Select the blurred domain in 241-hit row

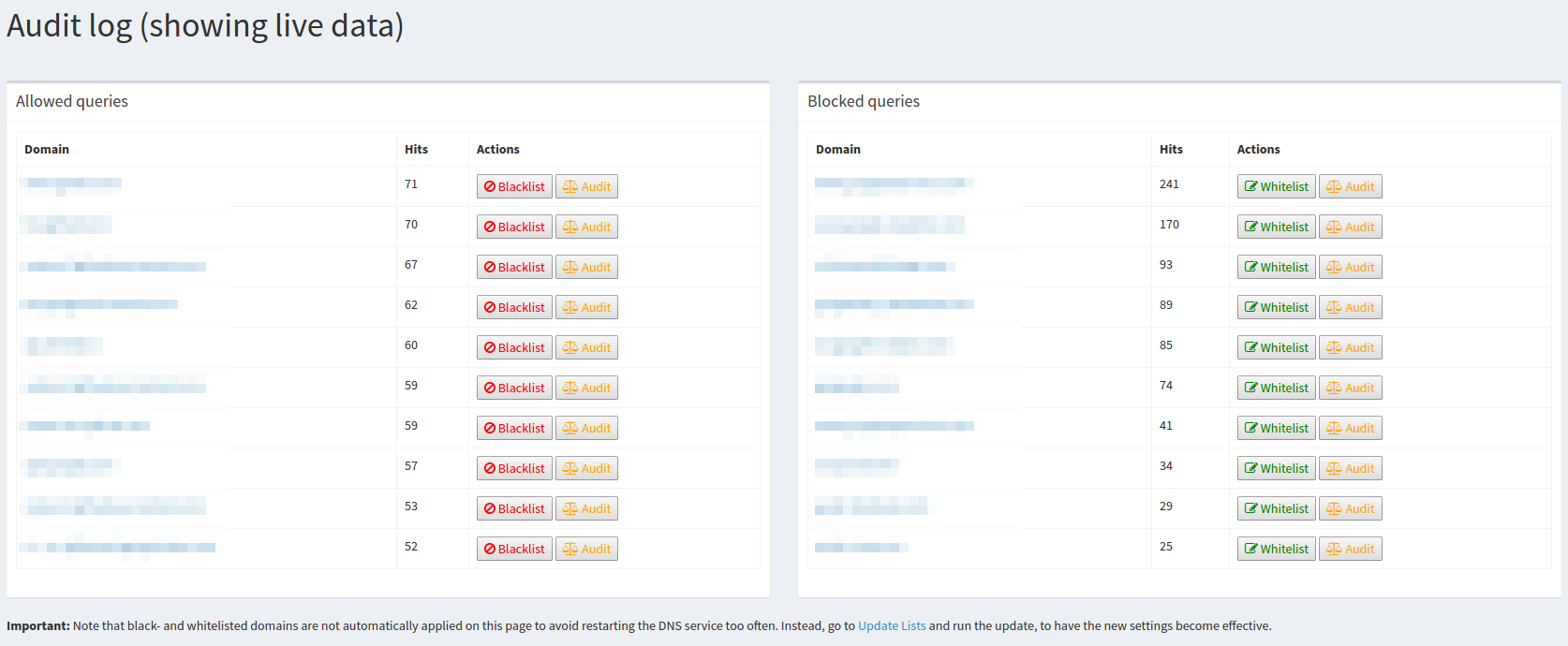coord(894,184)
